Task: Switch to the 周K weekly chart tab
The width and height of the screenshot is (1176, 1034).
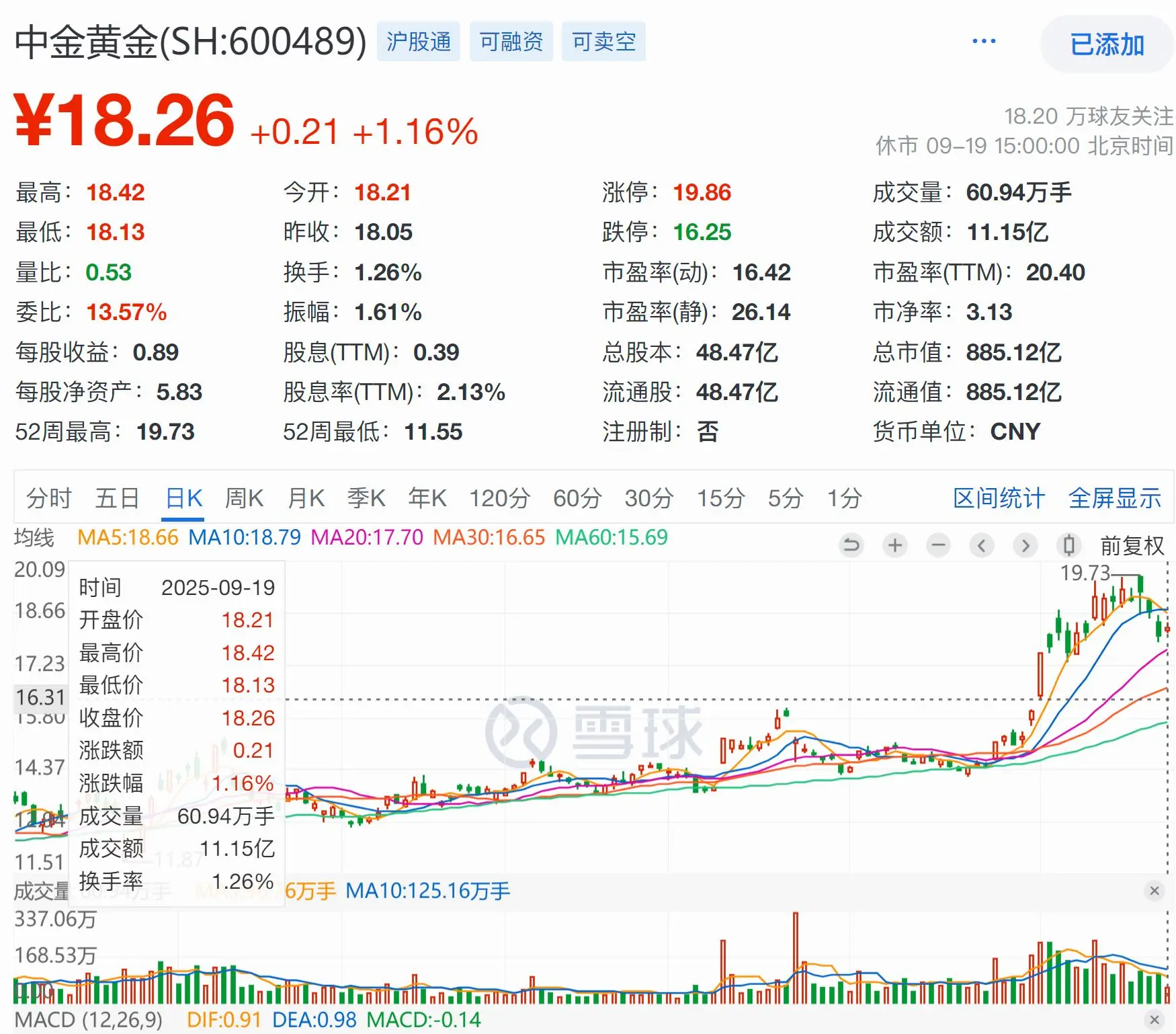Action: coord(243,498)
